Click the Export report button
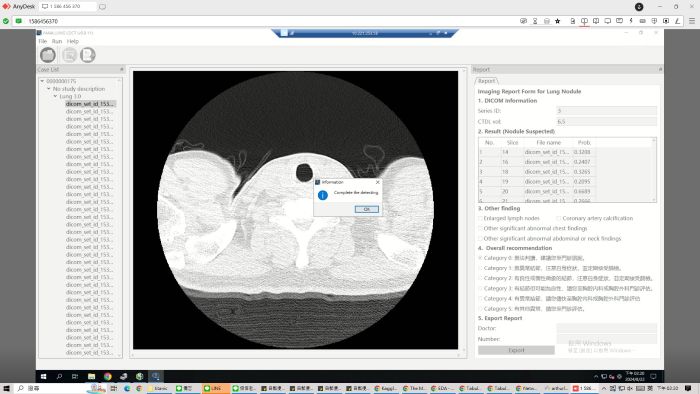 516,350
